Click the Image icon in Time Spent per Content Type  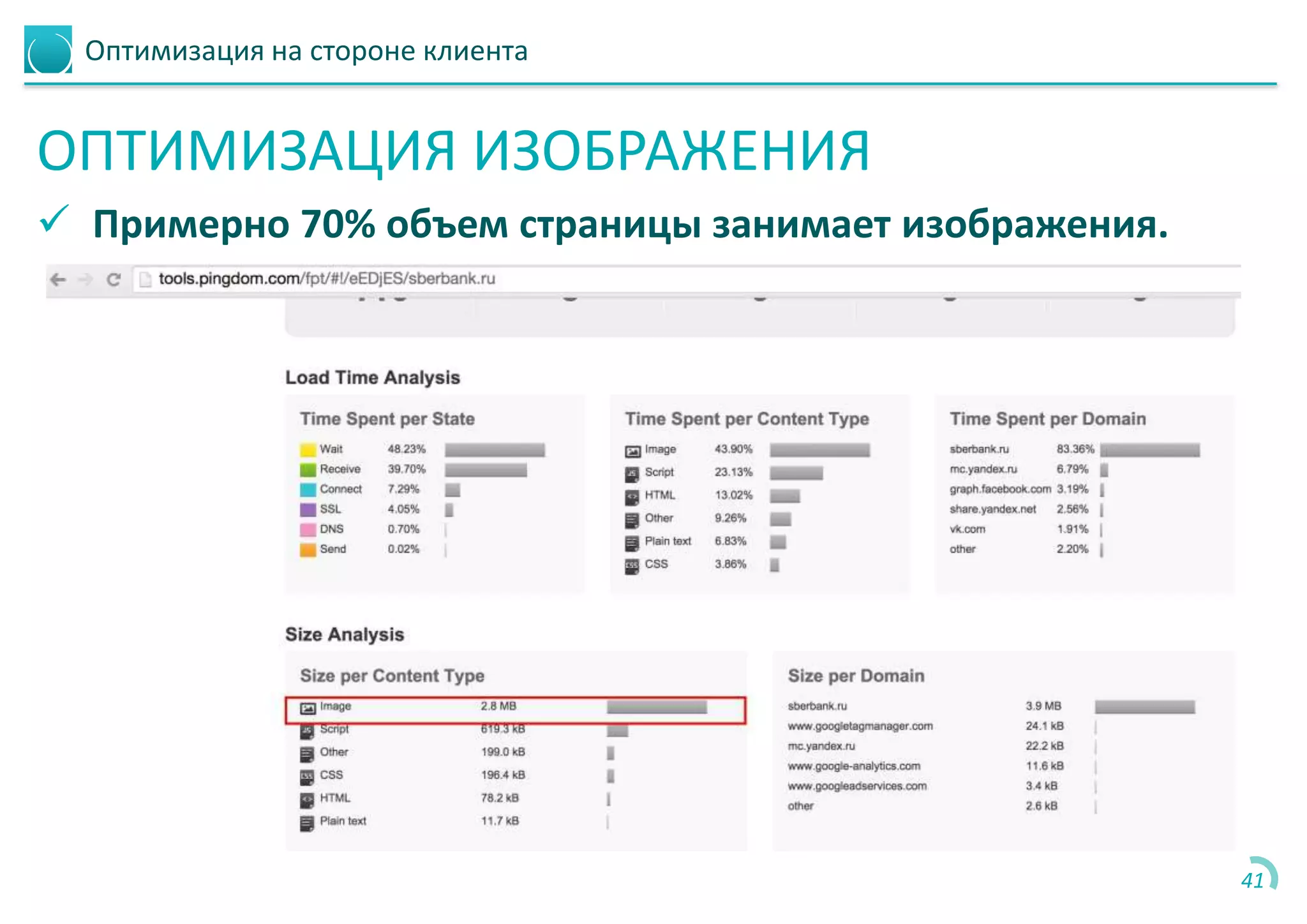tap(632, 451)
